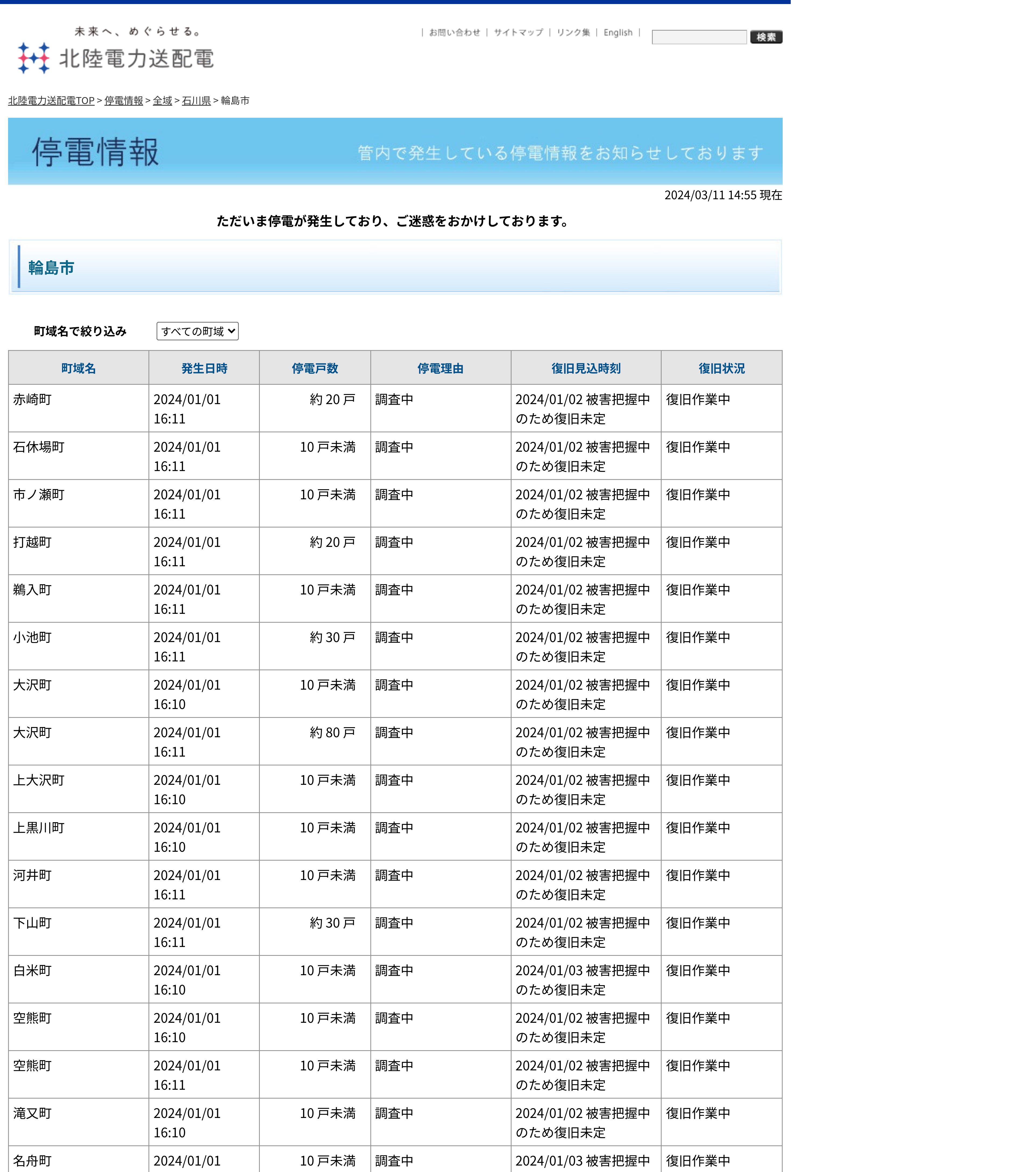Click the 北陸電力送配電 logo icon

point(33,58)
